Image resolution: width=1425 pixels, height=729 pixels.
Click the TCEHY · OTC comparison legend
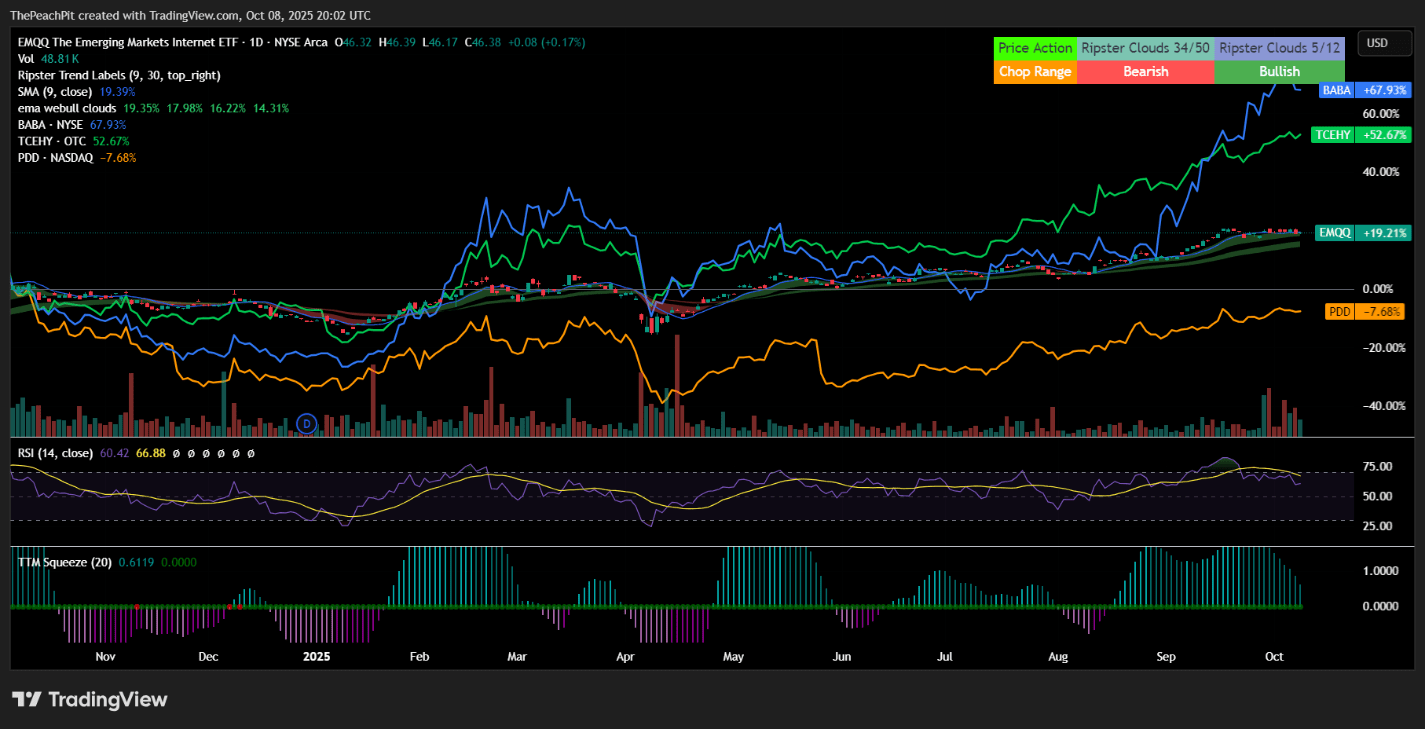[x=53, y=141]
